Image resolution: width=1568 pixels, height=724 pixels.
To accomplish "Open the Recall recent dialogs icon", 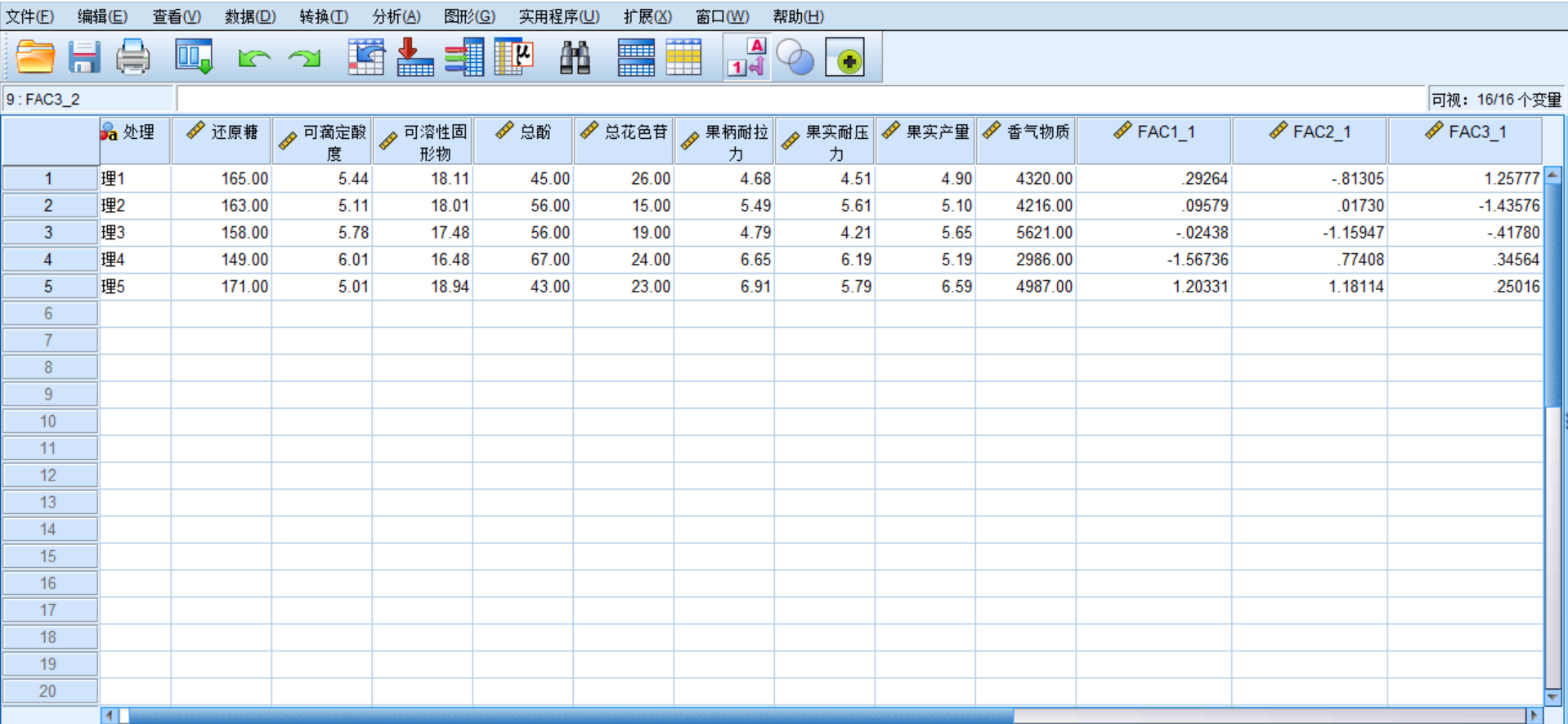I will coord(194,58).
